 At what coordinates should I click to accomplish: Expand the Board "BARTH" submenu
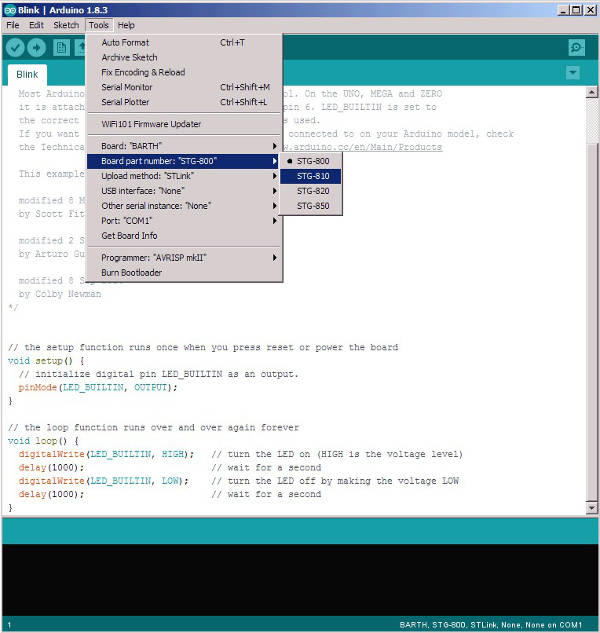click(185, 145)
